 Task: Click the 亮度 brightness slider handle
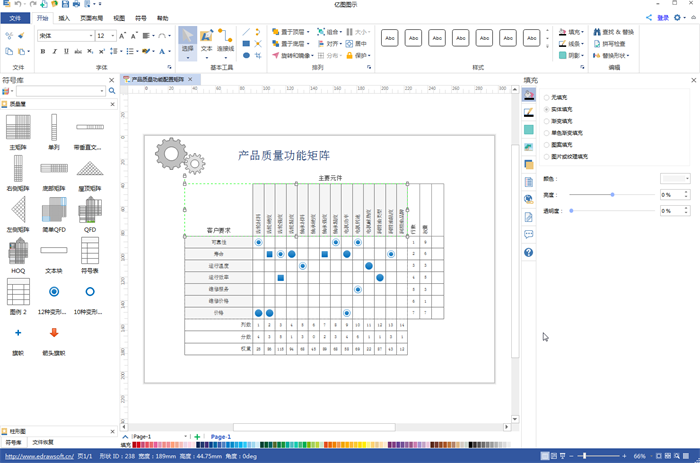(x=612, y=195)
